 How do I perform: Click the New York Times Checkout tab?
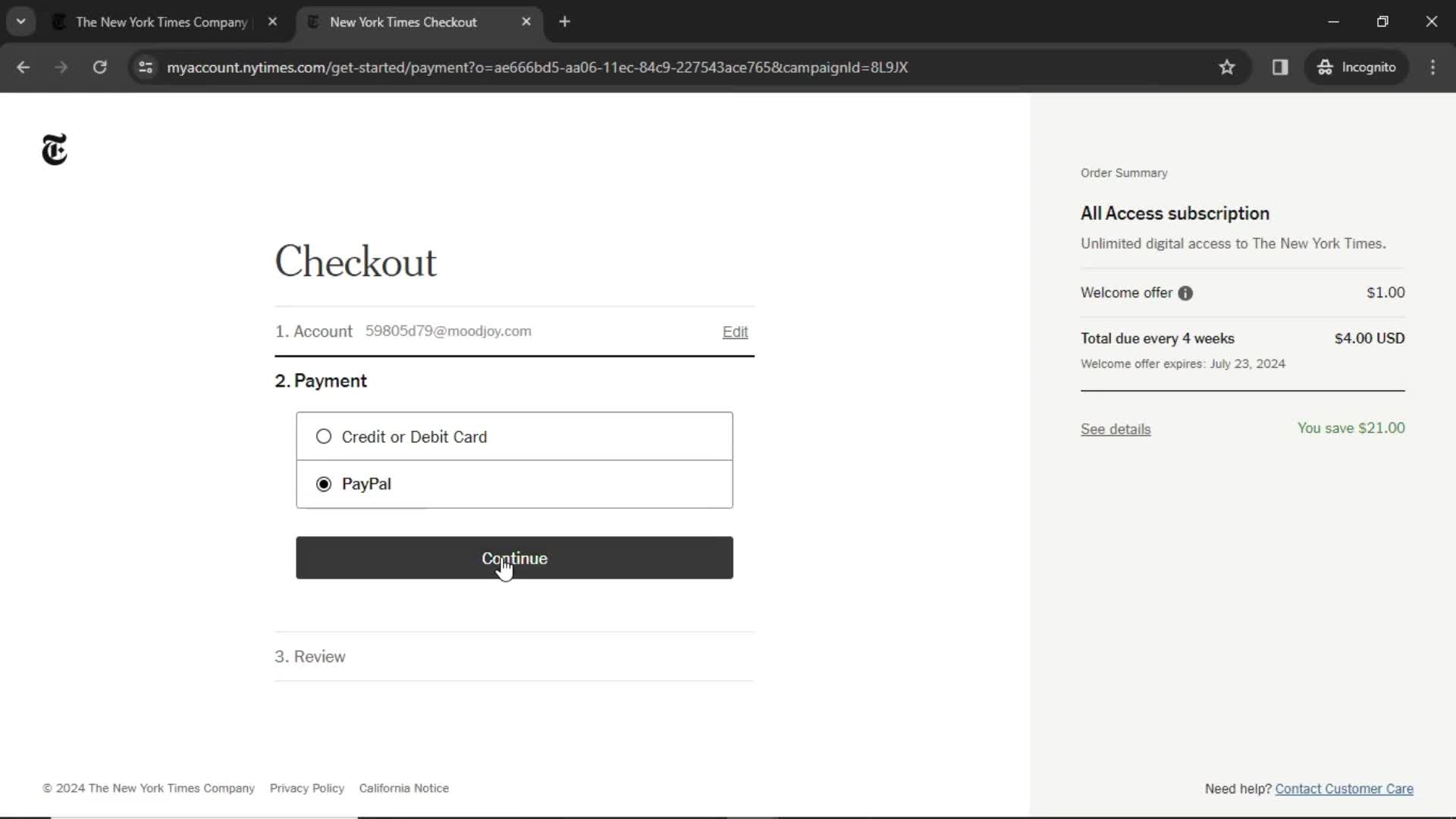[x=403, y=22]
